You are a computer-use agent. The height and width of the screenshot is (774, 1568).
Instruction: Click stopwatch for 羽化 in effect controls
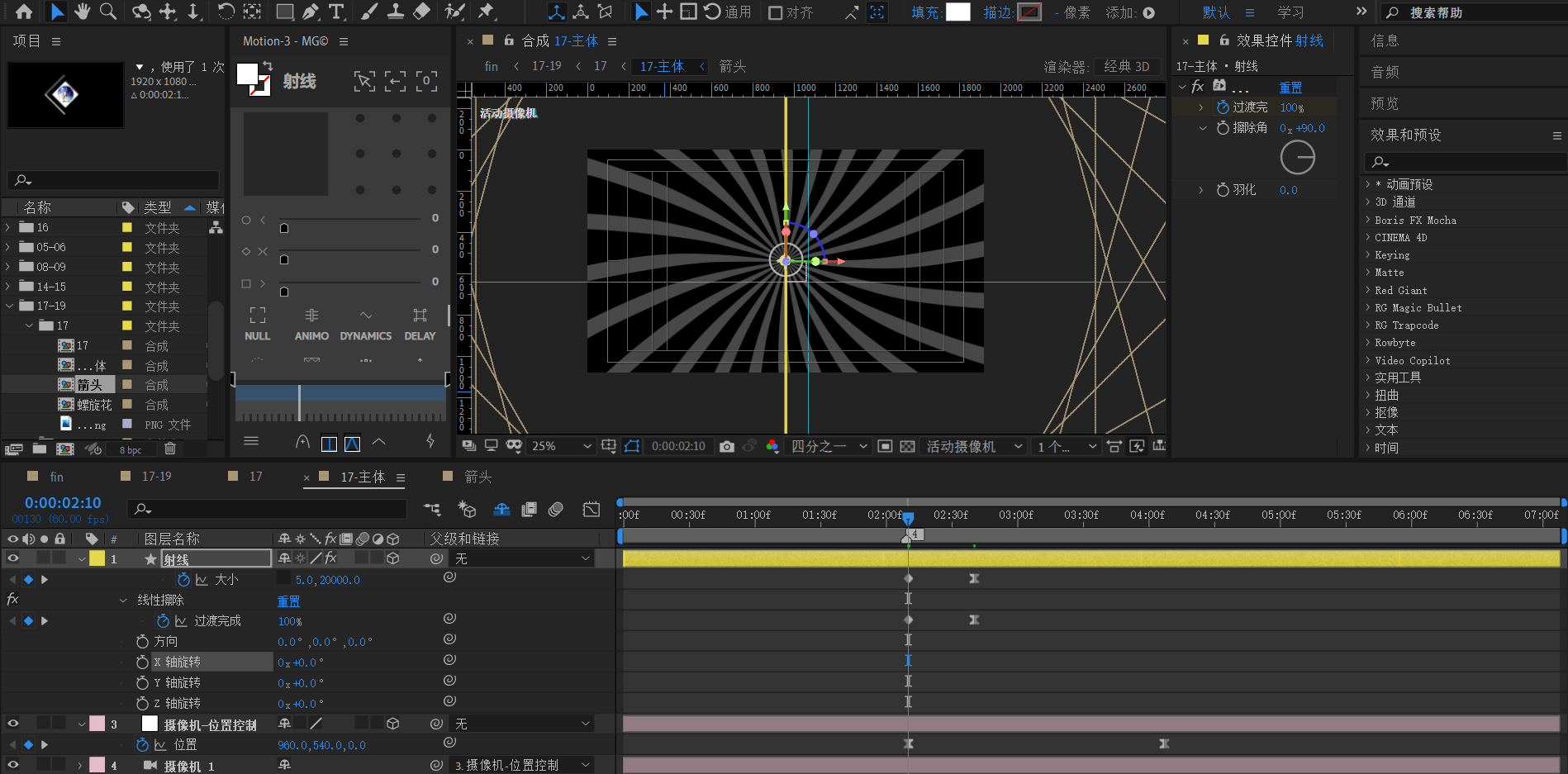point(1223,190)
